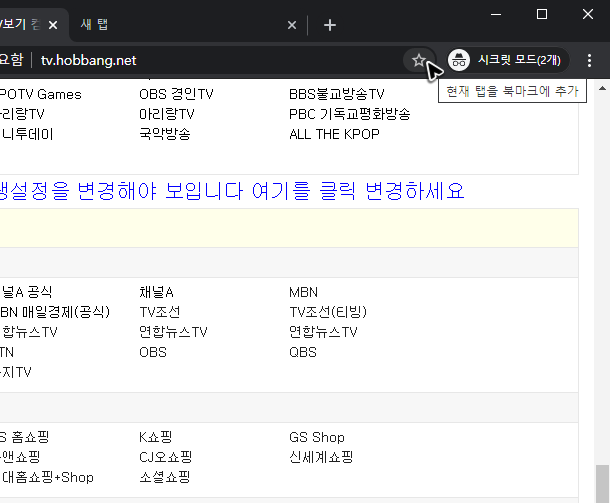
Task: Open 신세계쇼핑 channel
Action: coord(321,457)
